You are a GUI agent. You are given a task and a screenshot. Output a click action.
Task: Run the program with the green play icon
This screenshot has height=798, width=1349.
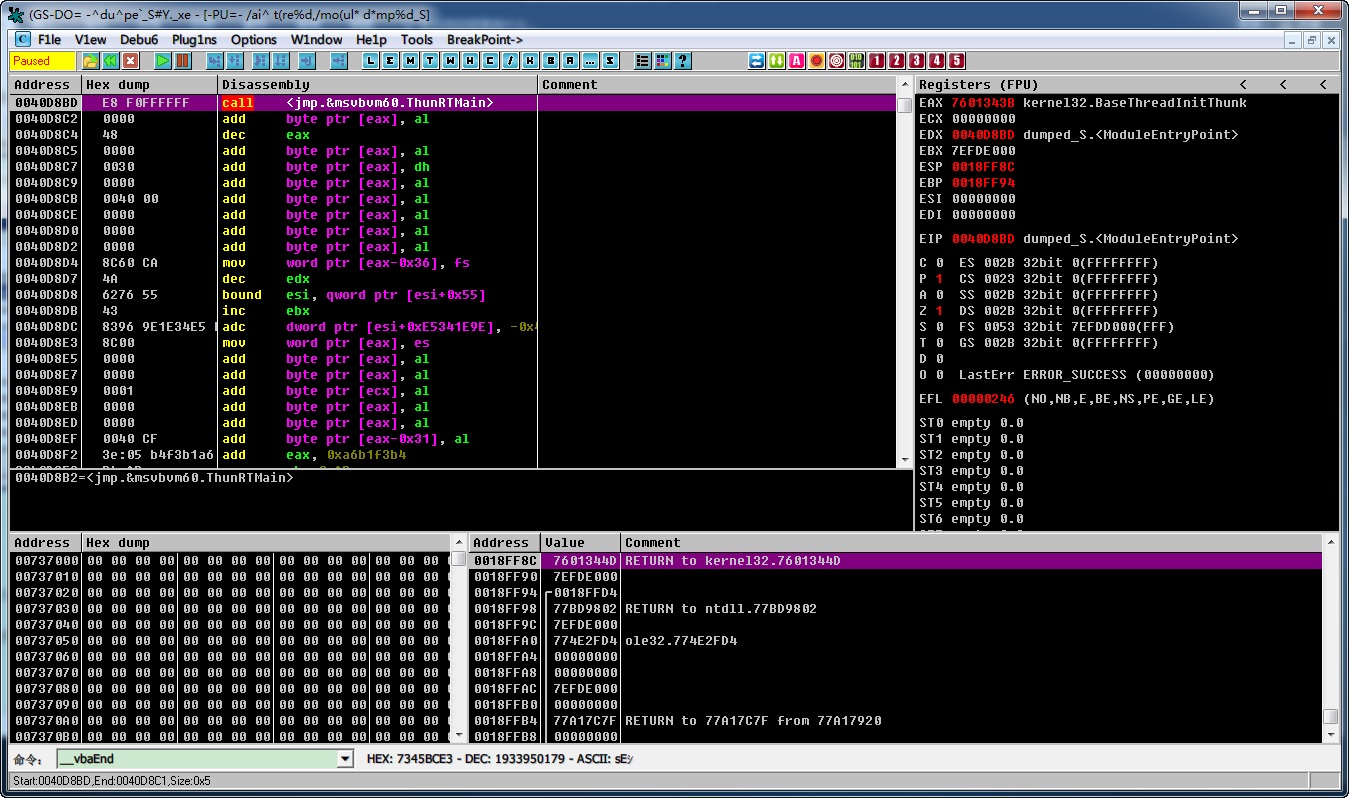(x=163, y=61)
